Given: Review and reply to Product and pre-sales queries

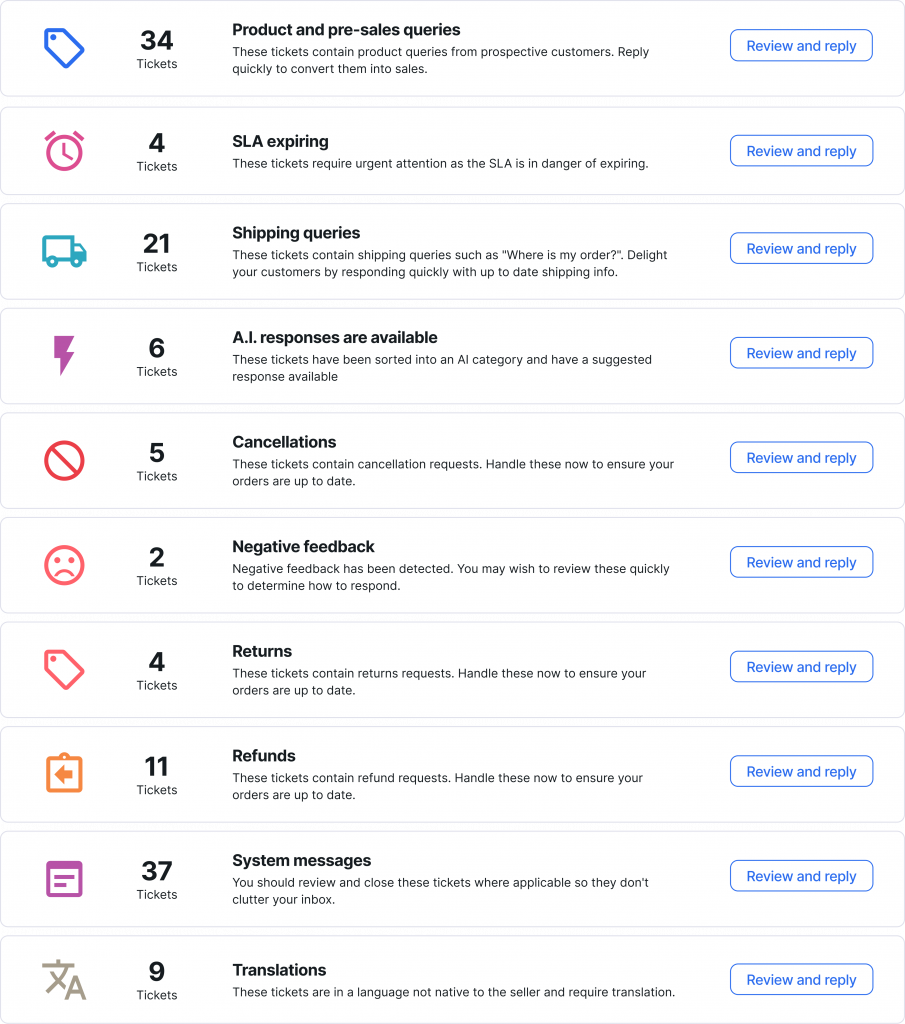Looking at the screenshot, I should [x=801, y=46].
